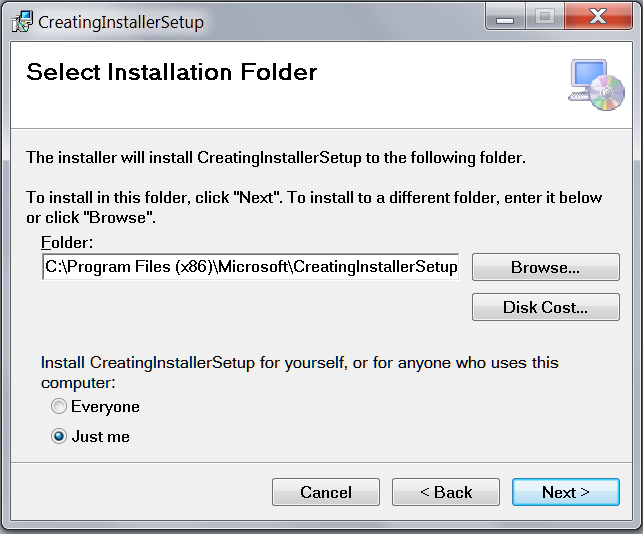Choose the Just me radio option
The image size is (643, 534).
click(x=59, y=437)
